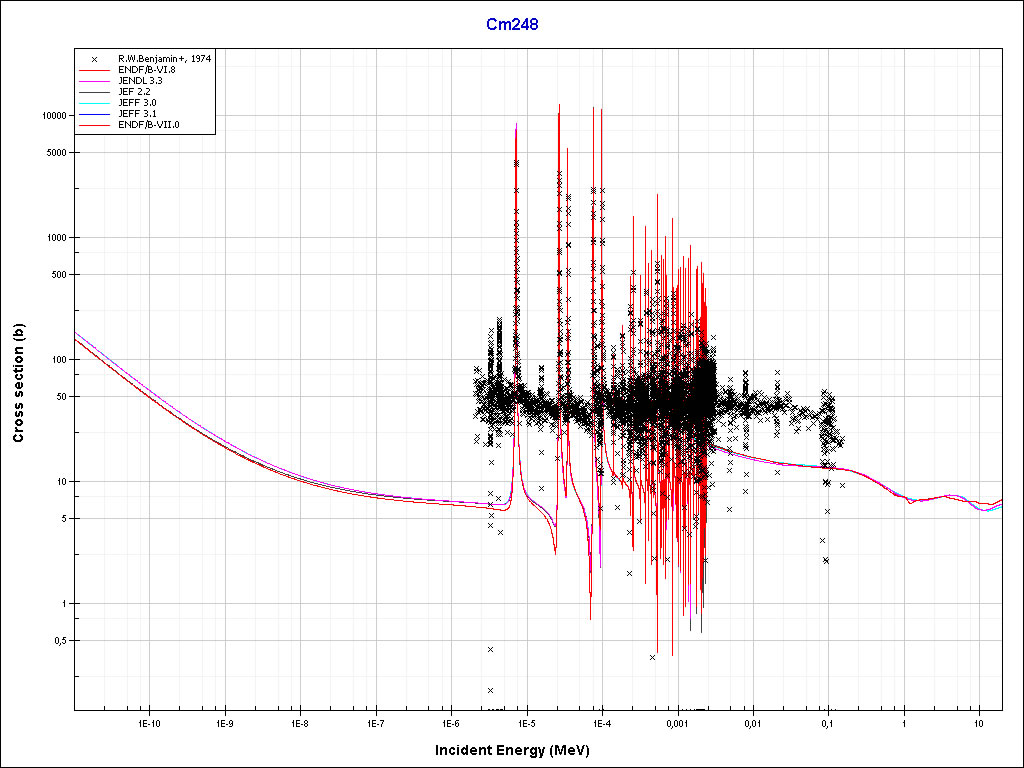
Task: Click the blue JEFF 3.1 line swatch
Action: [95, 114]
